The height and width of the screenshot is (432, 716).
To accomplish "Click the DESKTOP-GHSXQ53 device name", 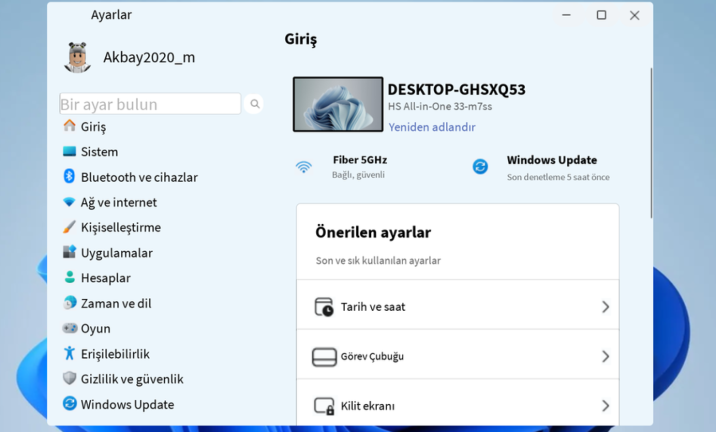I will [457, 90].
